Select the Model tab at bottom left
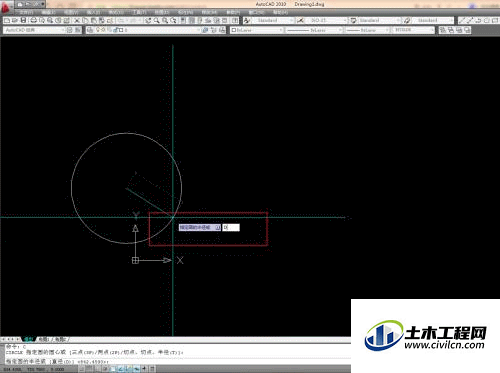The image size is (500, 373). [29, 339]
